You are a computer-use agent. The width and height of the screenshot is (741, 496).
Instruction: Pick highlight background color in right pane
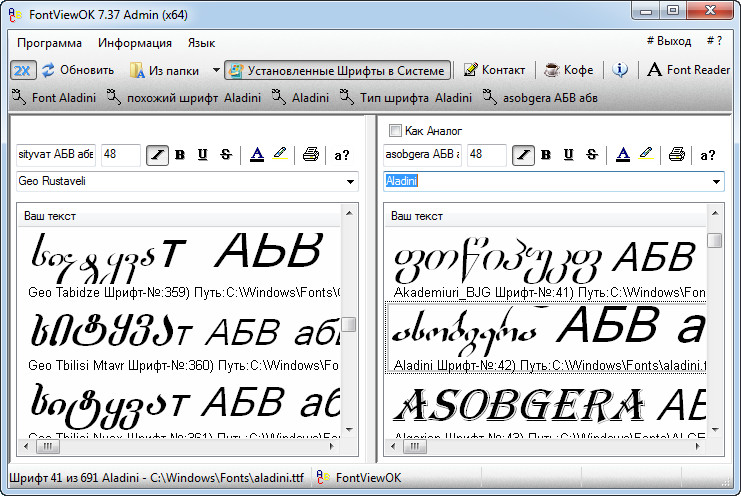pos(646,154)
